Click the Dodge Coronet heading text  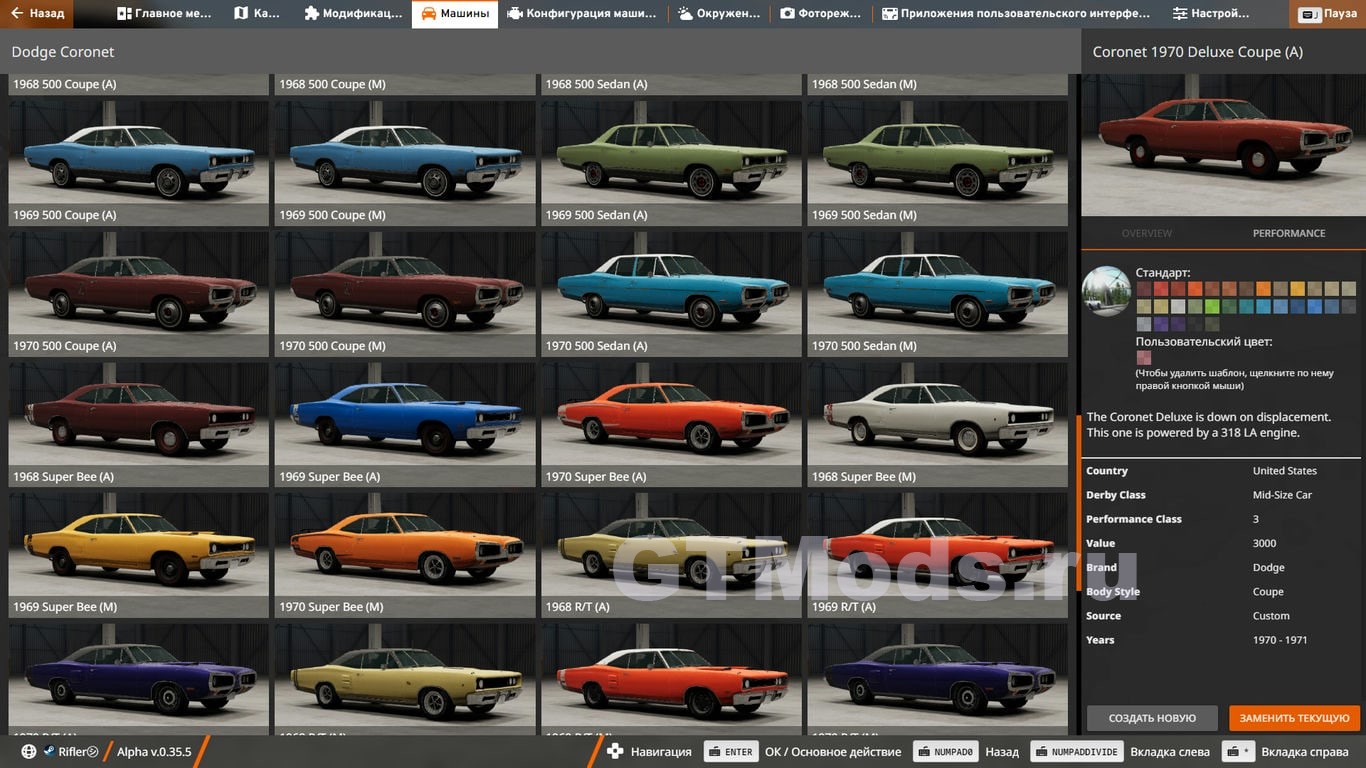(63, 51)
